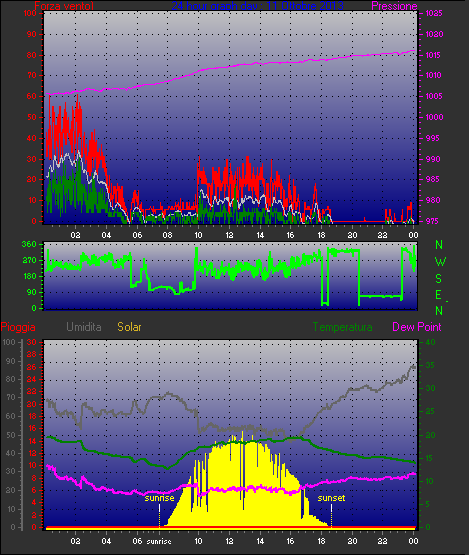Click the 'sunrise' label on the bottom time axis
Viewport: 469px width, 555px height.
tap(159, 541)
